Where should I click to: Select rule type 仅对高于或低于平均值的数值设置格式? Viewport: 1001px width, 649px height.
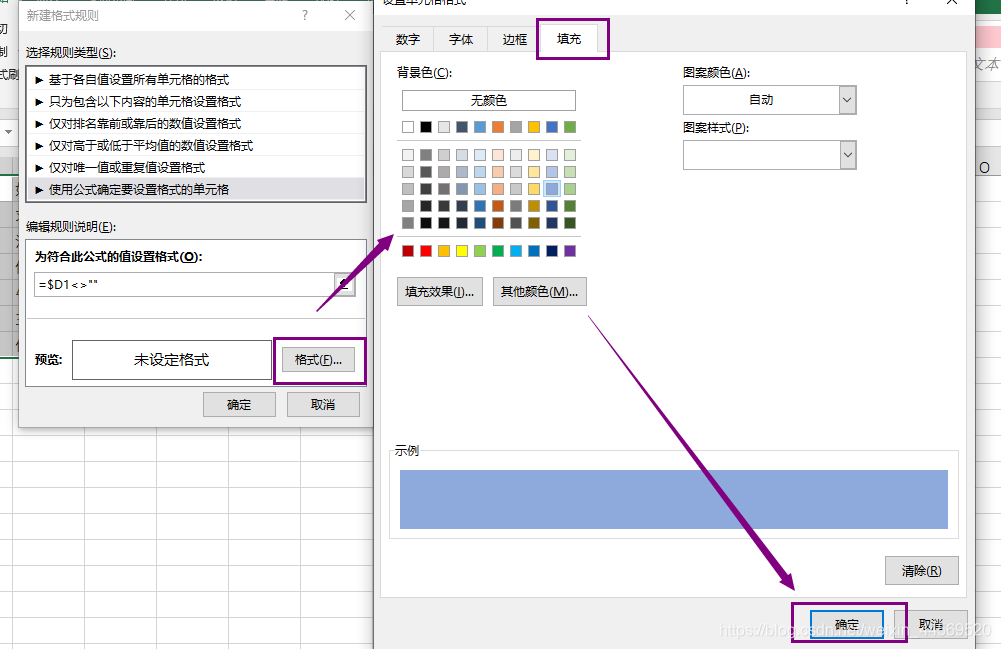click(196, 145)
